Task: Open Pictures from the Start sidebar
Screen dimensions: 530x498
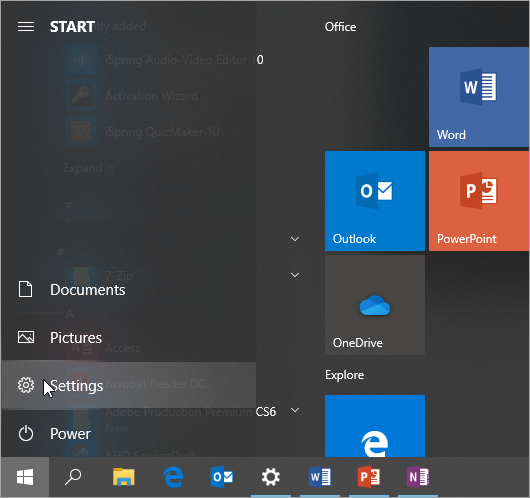Action: pyautogui.click(x=128, y=338)
